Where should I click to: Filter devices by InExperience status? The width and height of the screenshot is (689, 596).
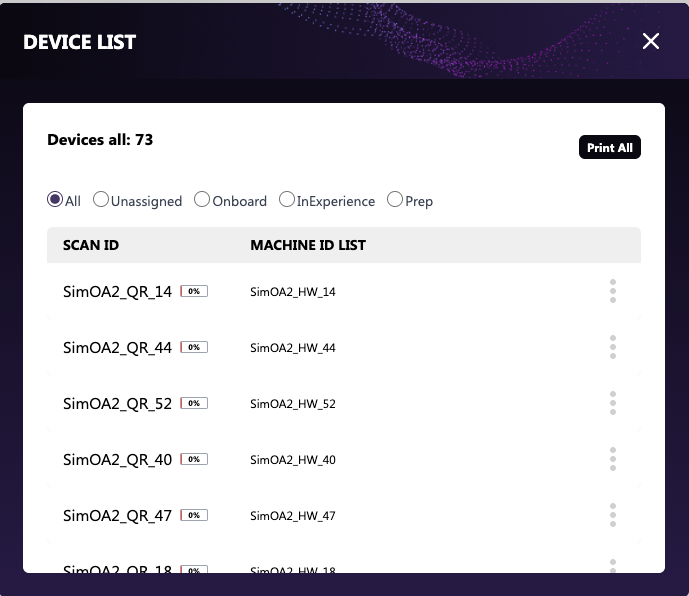(x=287, y=200)
